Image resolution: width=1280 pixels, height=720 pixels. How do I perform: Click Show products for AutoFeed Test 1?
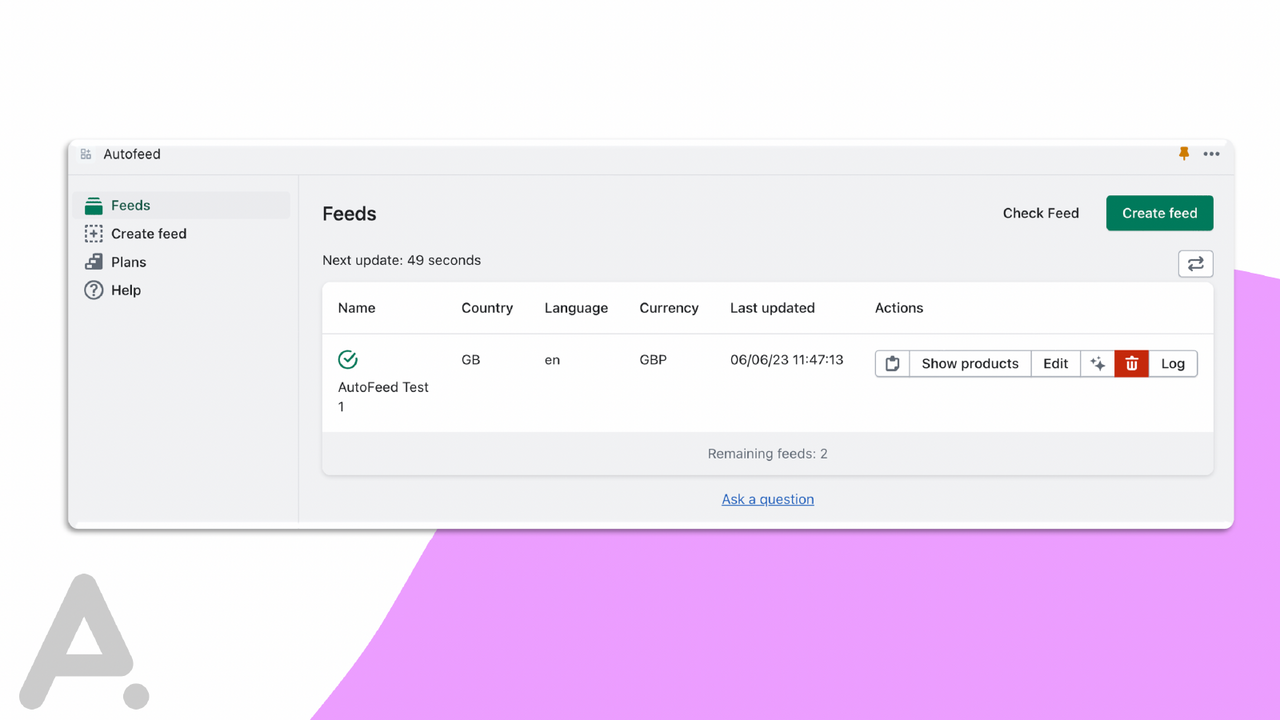click(x=969, y=363)
